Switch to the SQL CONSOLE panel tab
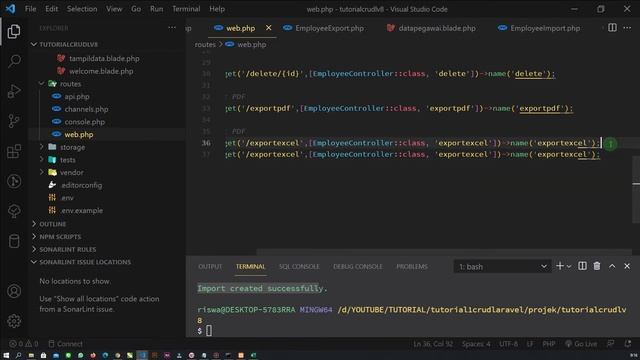640x360 pixels. click(299, 267)
